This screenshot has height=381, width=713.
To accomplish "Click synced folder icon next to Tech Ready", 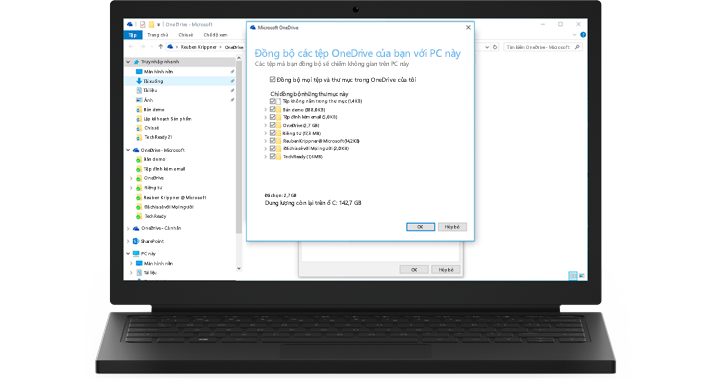I will pos(139,216).
